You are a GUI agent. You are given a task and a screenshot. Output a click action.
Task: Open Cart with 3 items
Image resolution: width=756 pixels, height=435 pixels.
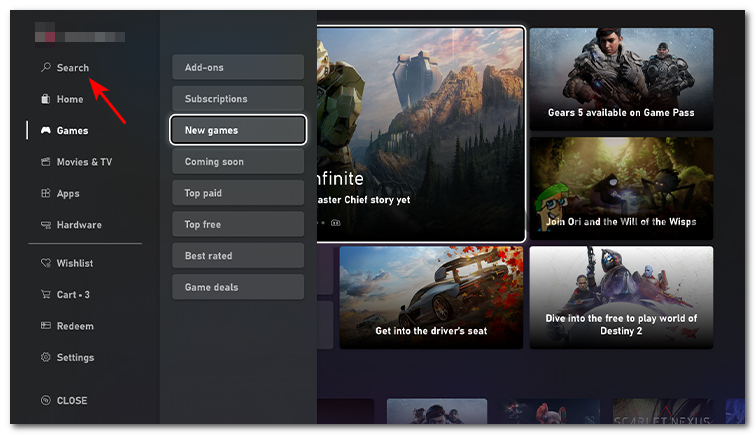coord(73,294)
